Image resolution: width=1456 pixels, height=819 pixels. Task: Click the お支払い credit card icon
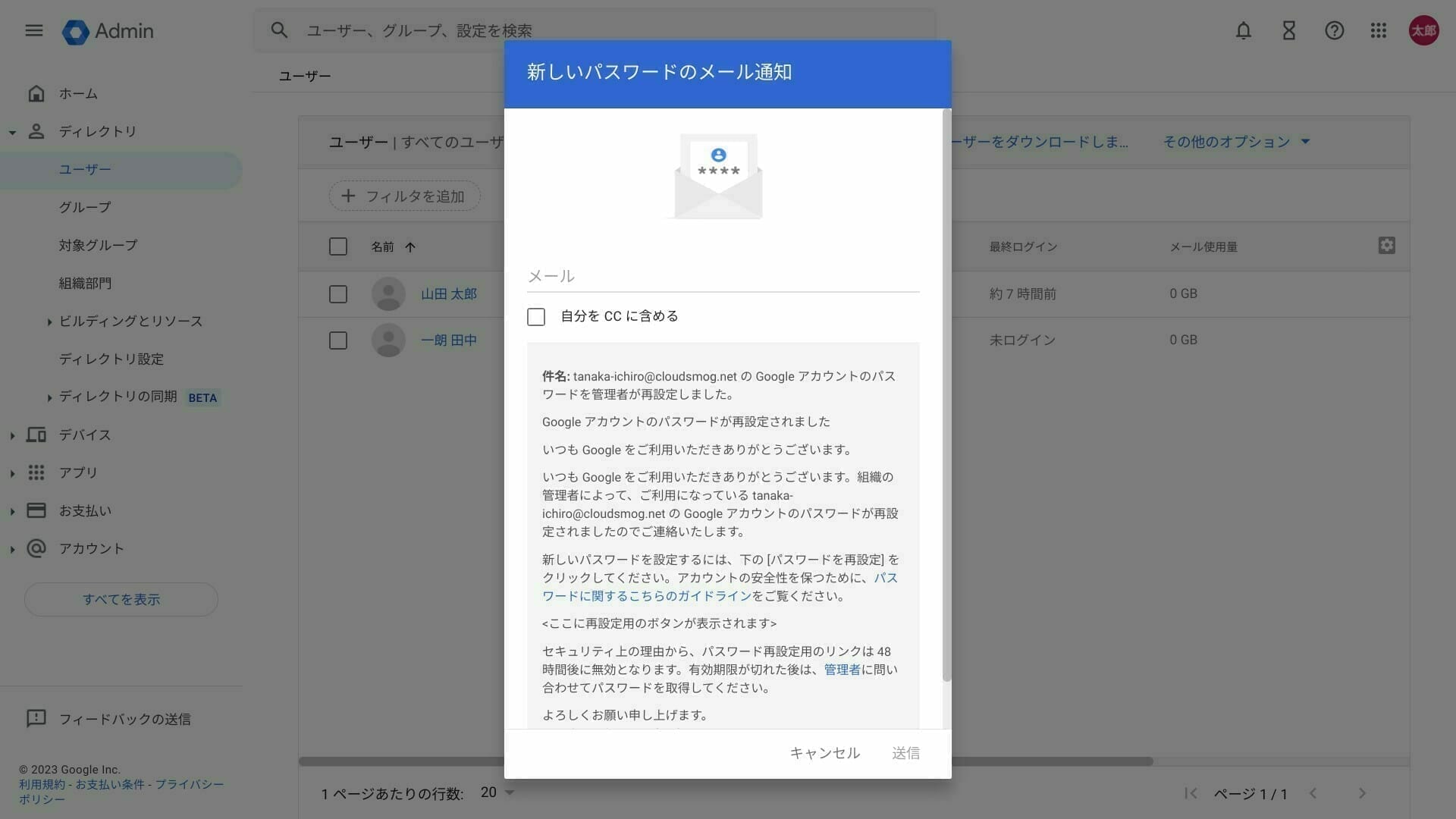(x=36, y=510)
